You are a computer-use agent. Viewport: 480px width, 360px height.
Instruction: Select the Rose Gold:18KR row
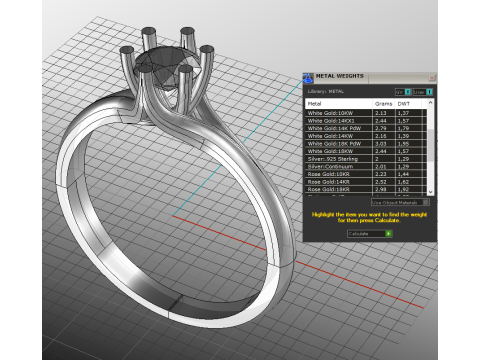click(x=366, y=189)
